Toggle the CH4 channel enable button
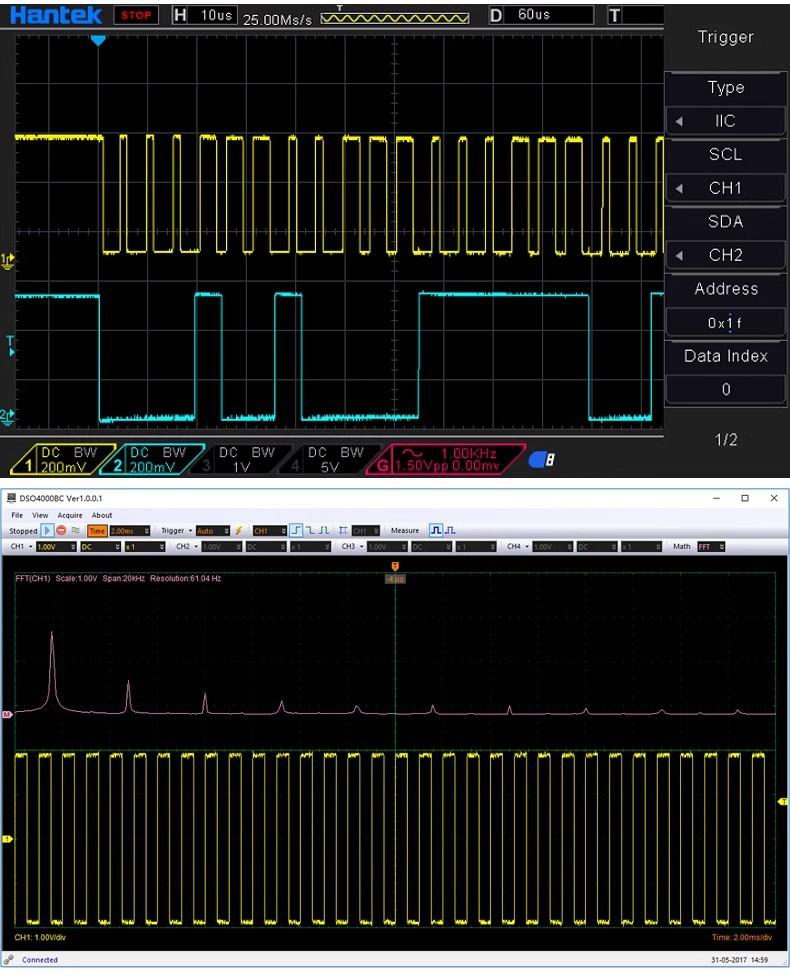Viewport: 790px width, 978px height. (x=514, y=547)
